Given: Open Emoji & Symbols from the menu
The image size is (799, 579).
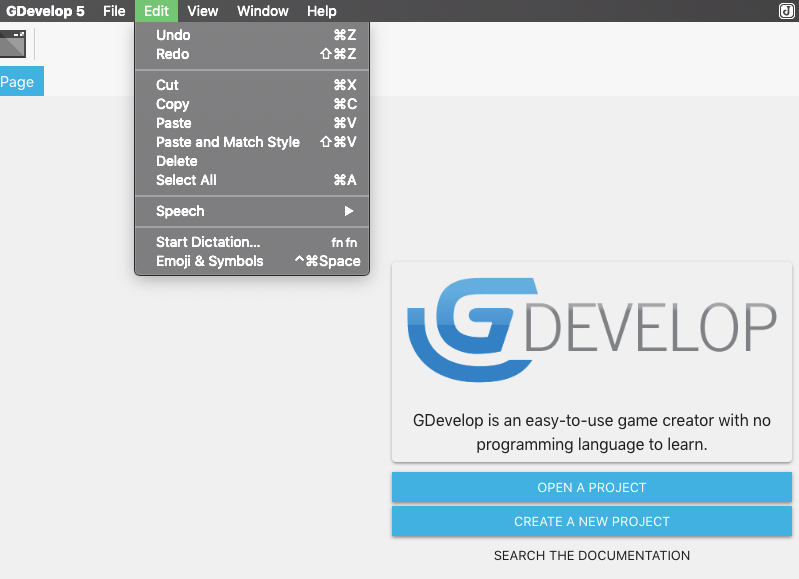Looking at the screenshot, I should click(x=252, y=261).
